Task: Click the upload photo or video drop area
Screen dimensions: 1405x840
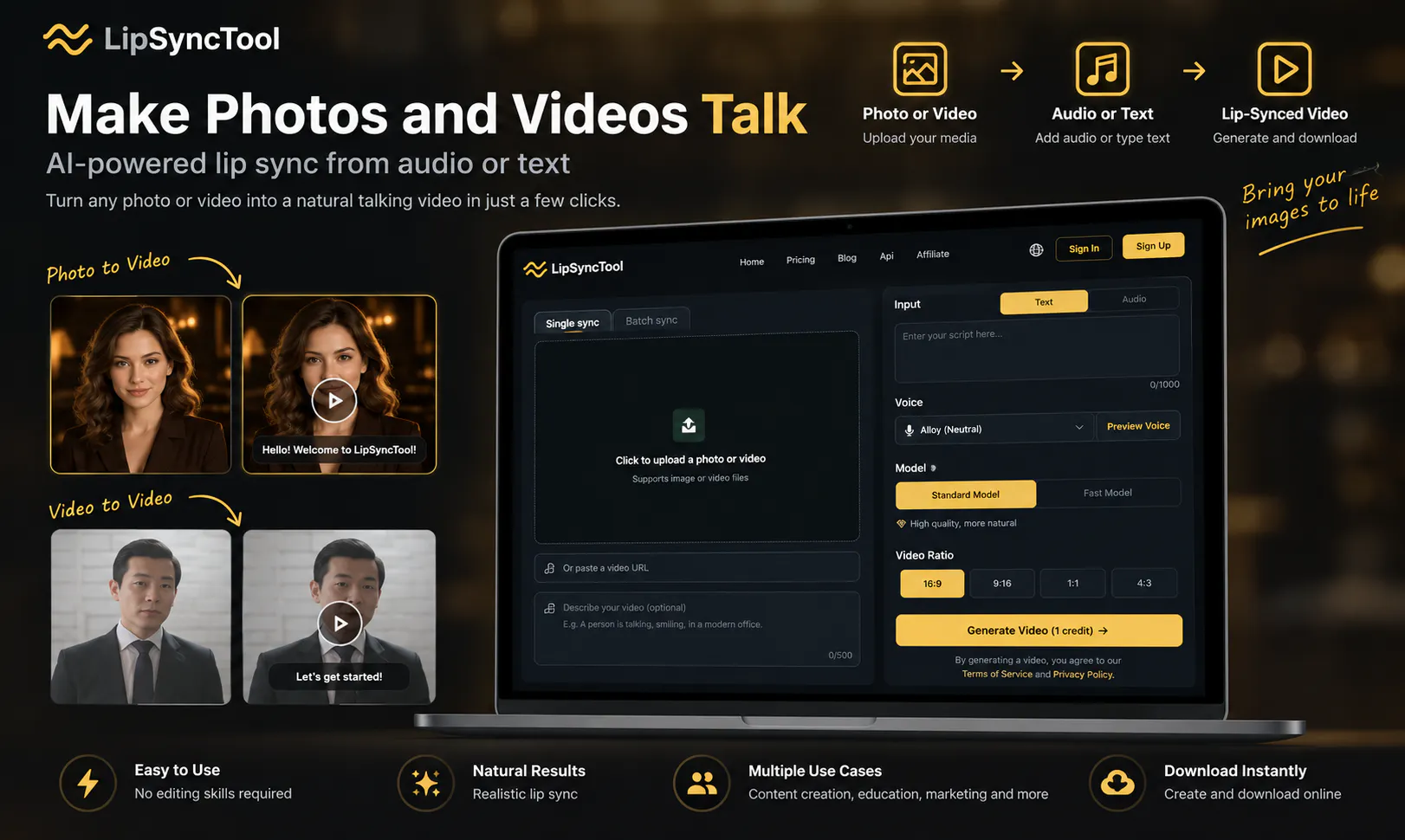Action: pos(696,437)
